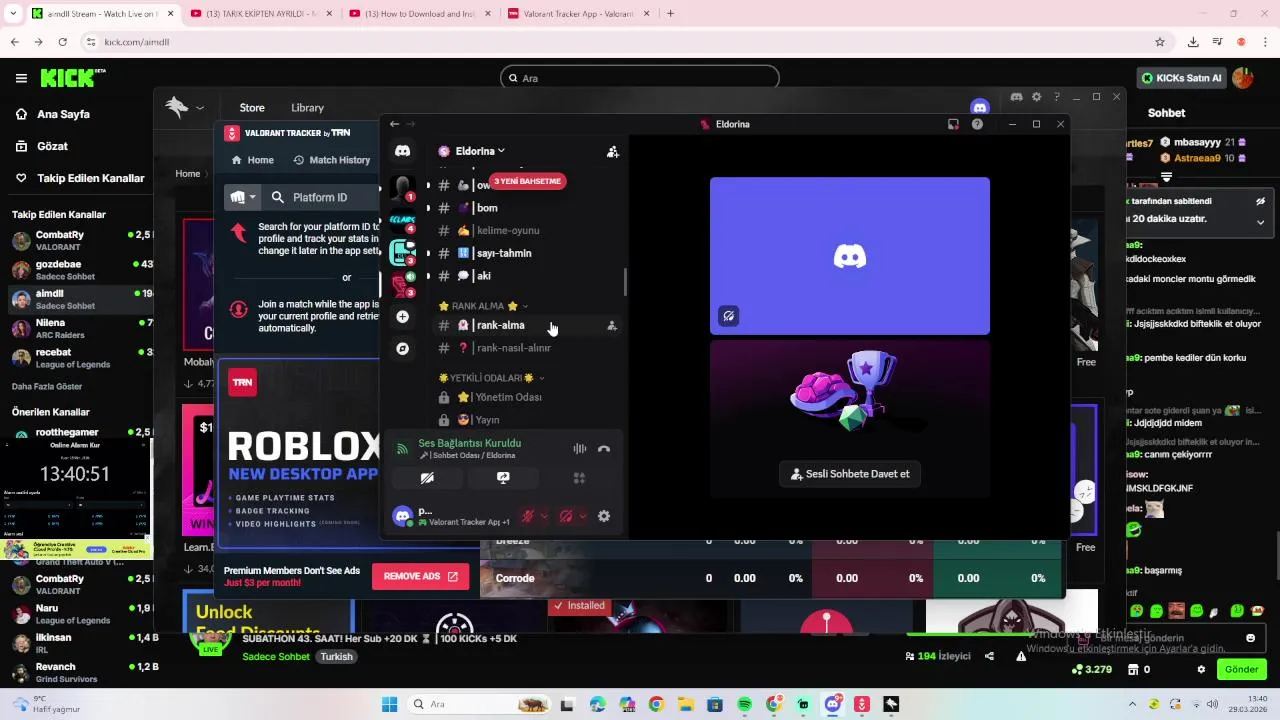
Task: Switch to Valorant Tracker Chrome tab
Action: pyautogui.click(x=580, y=14)
